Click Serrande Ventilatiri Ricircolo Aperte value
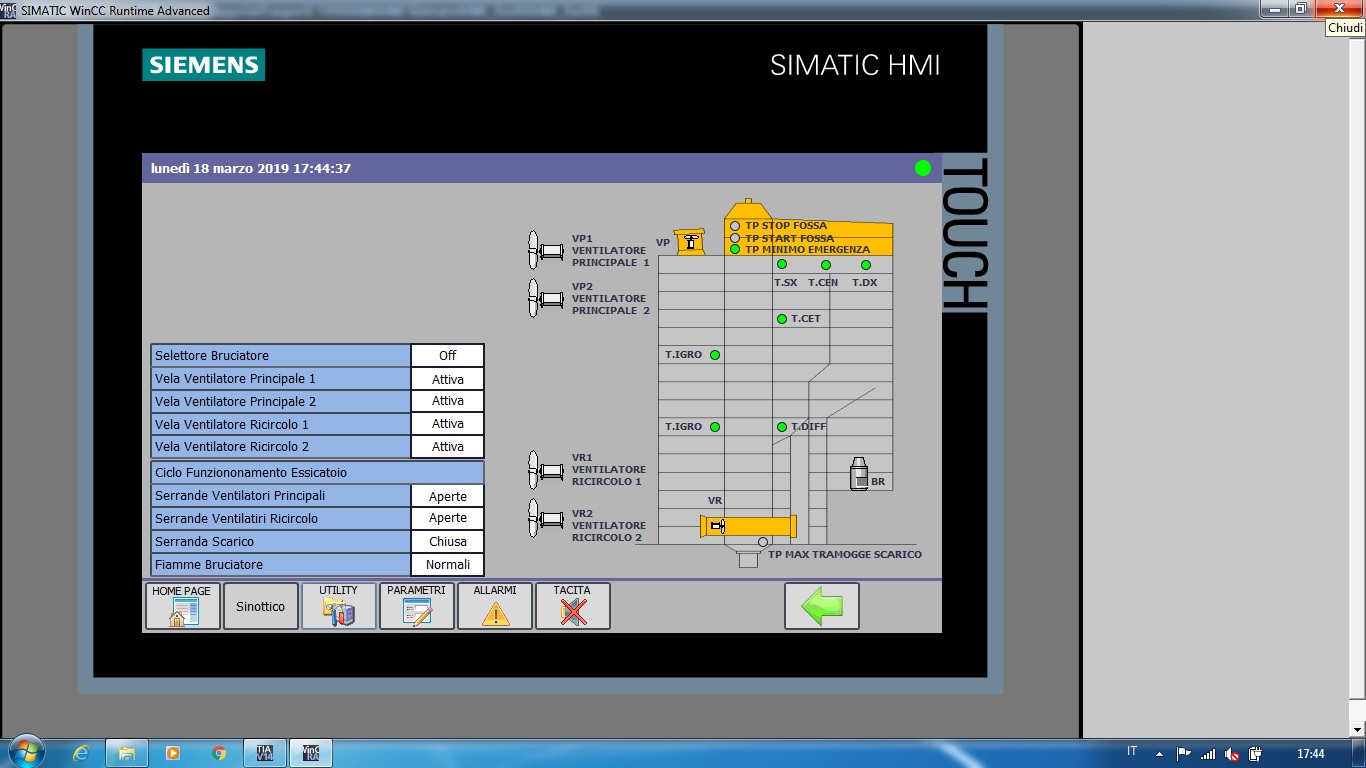The width and height of the screenshot is (1366, 768). pos(448,518)
